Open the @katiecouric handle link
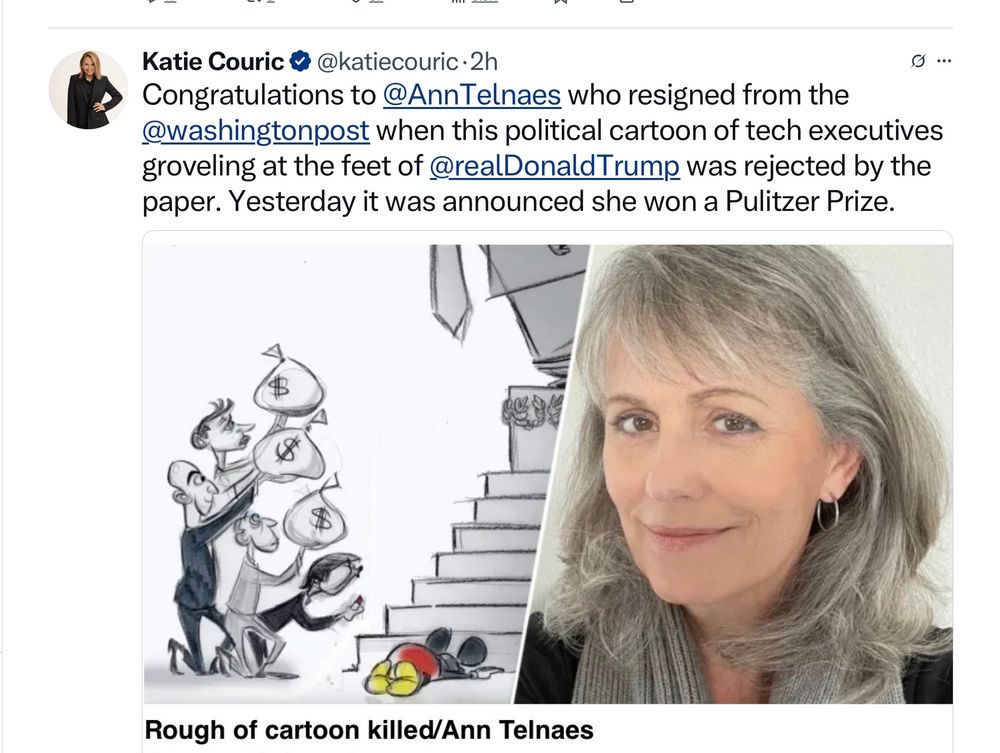This screenshot has width=1000, height=753. tap(387, 62)
